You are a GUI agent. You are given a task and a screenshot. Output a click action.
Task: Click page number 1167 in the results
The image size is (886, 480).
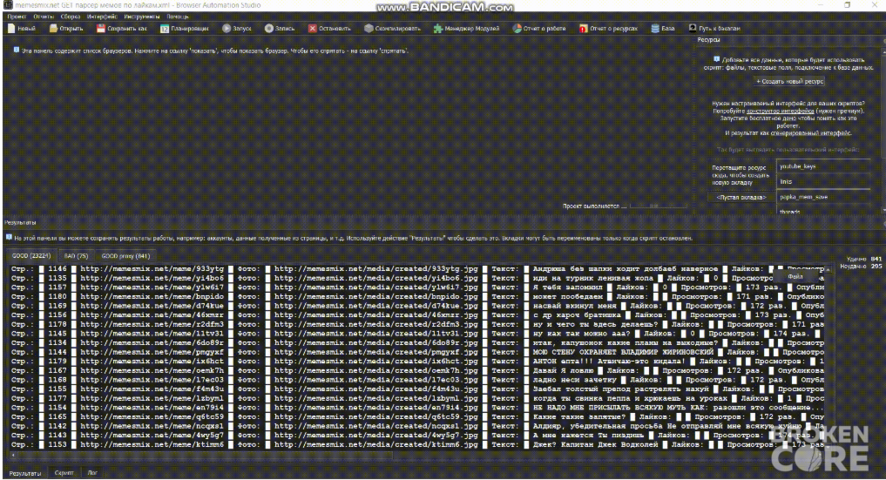tap(57, 370)
